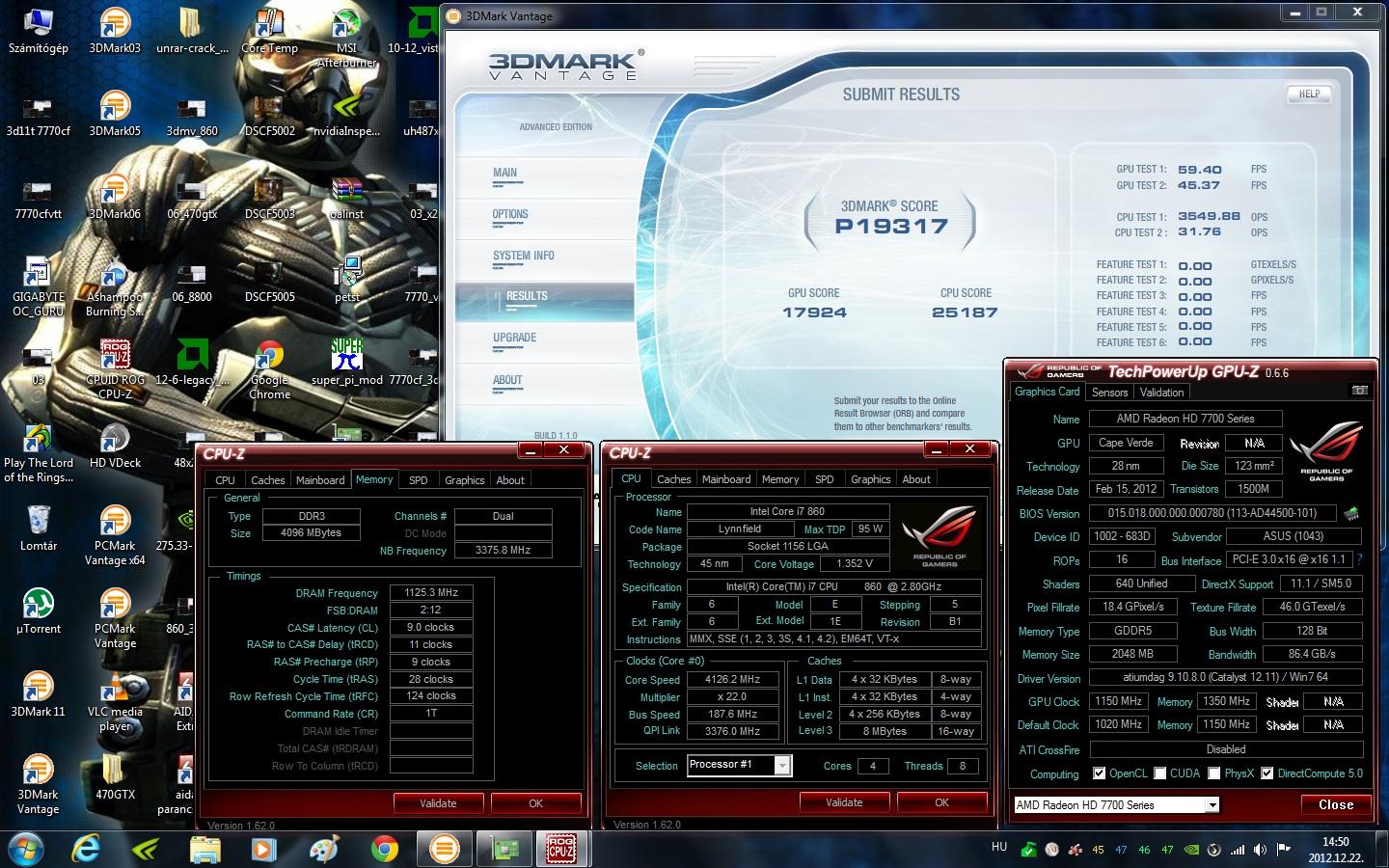Open UPGRADE in 3DMark Vantage sidebar
This screenshot has height=868, width=1389.
(x=514, y=338)
